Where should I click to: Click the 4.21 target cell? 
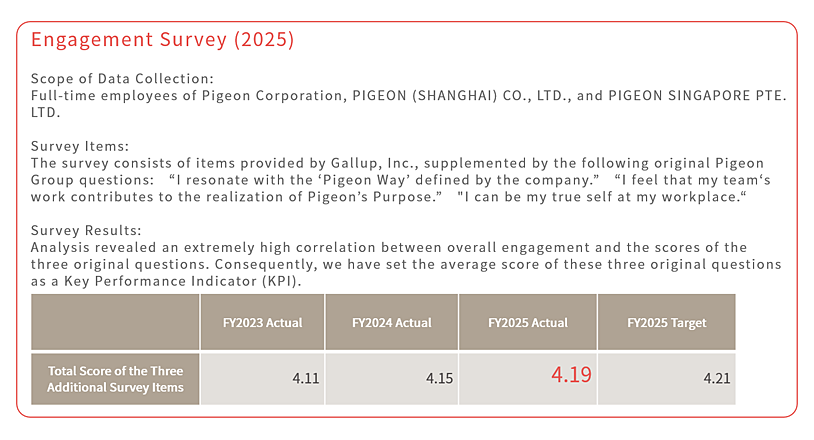point(666,378)
